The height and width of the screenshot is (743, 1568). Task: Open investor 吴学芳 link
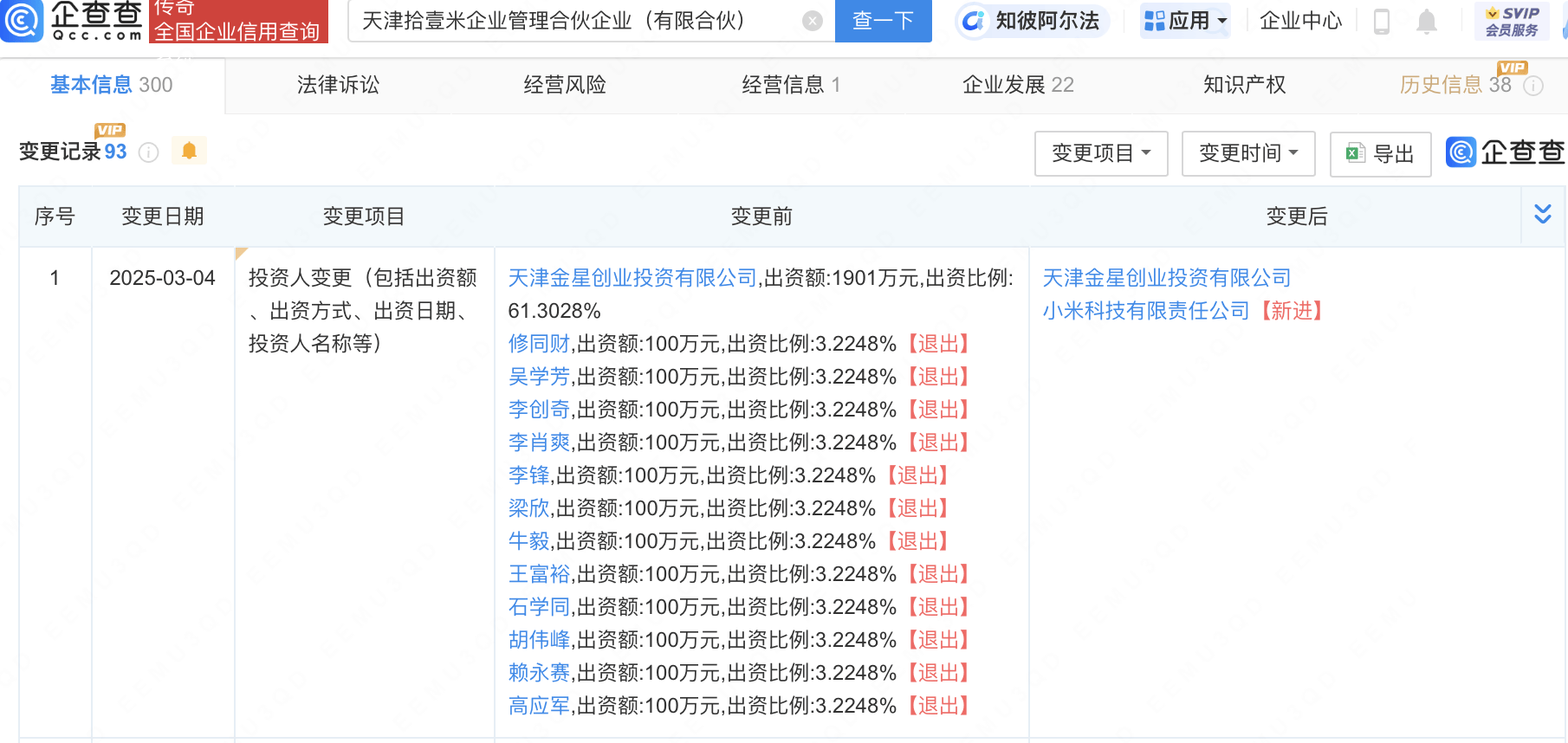click(539, 377)
